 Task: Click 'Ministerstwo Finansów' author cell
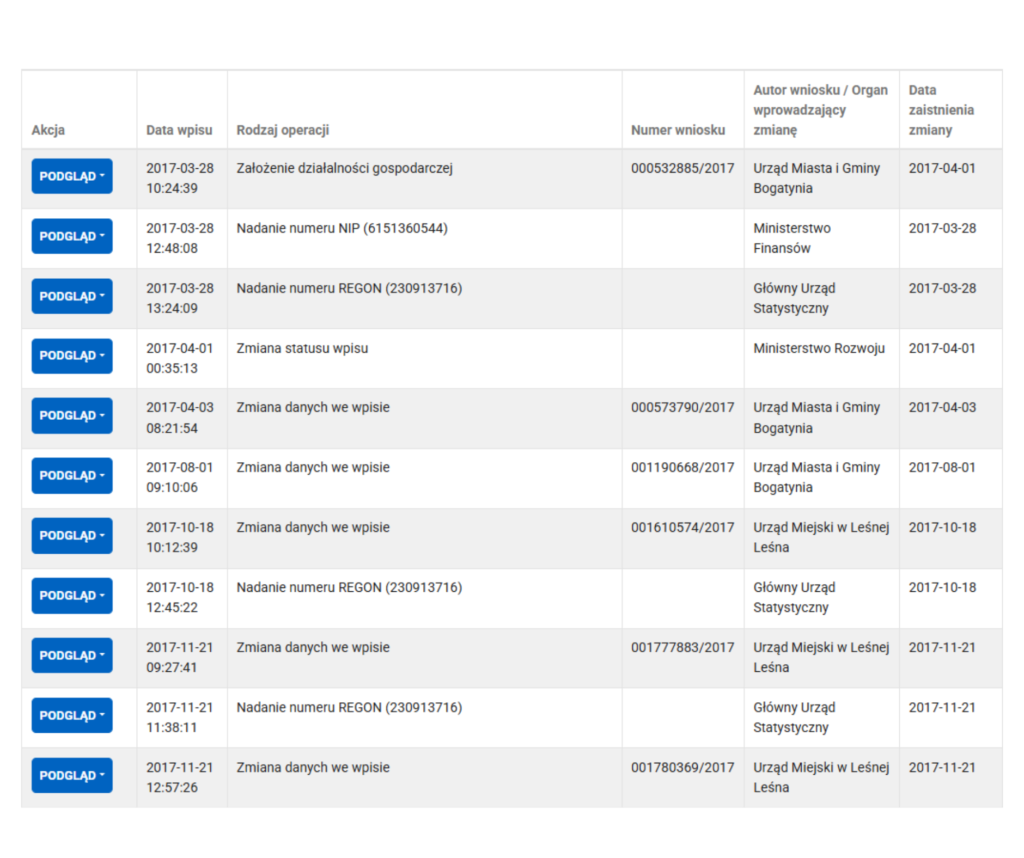[x=792, y=238]
